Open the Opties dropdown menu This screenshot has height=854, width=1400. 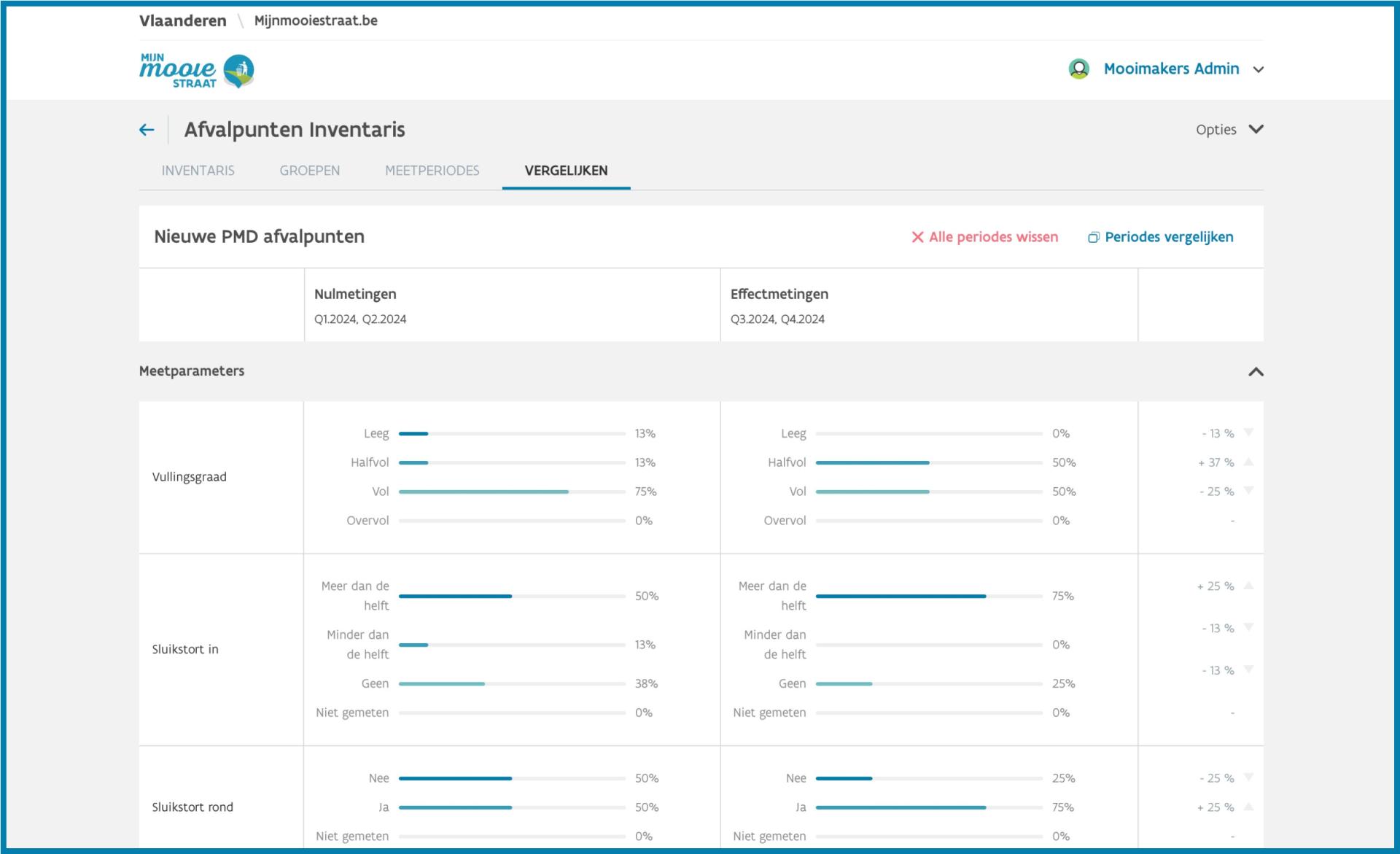tap(1229, 130)
